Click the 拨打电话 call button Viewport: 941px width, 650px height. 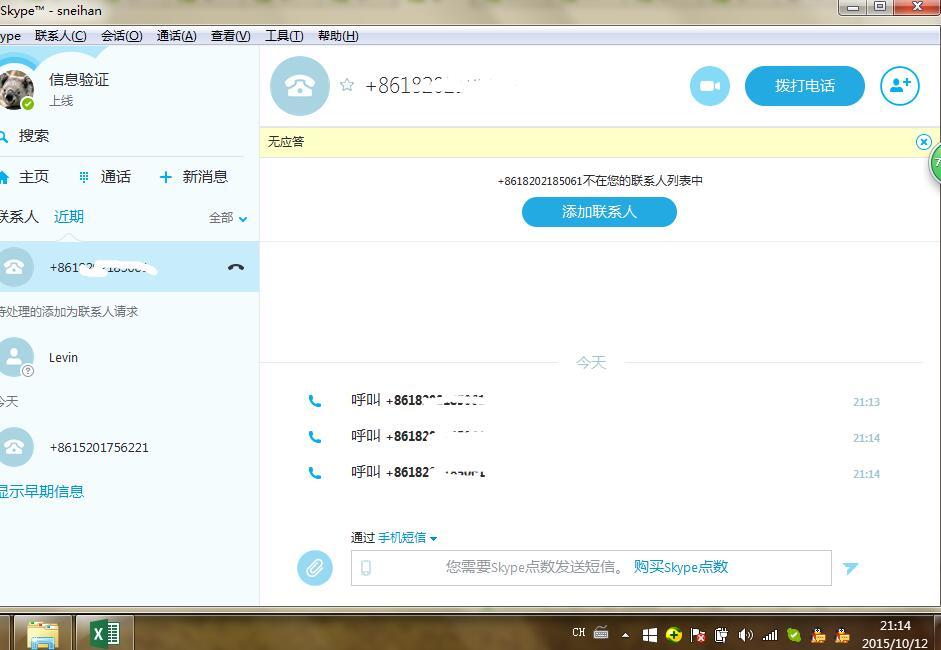(804, 86)
